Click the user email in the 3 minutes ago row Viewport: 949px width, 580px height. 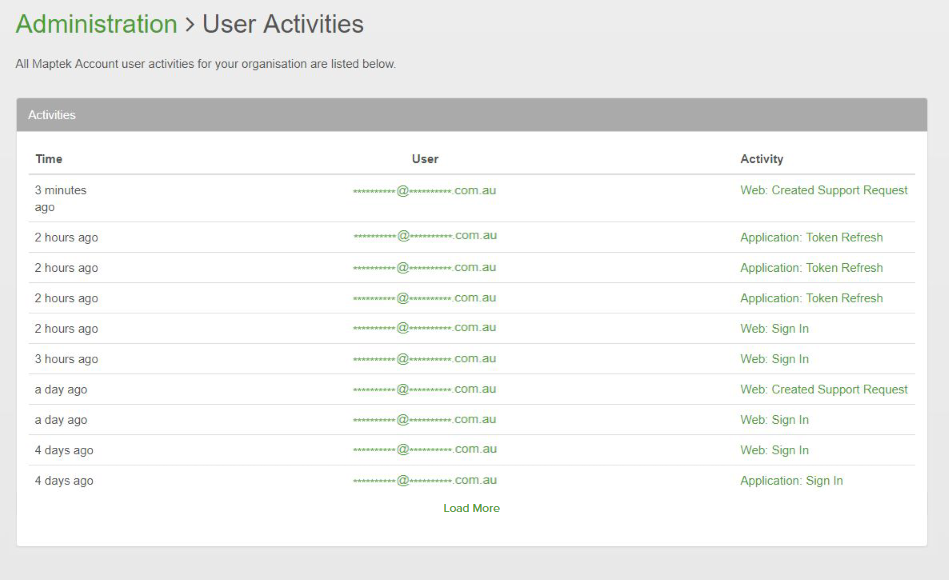[424, 190]
